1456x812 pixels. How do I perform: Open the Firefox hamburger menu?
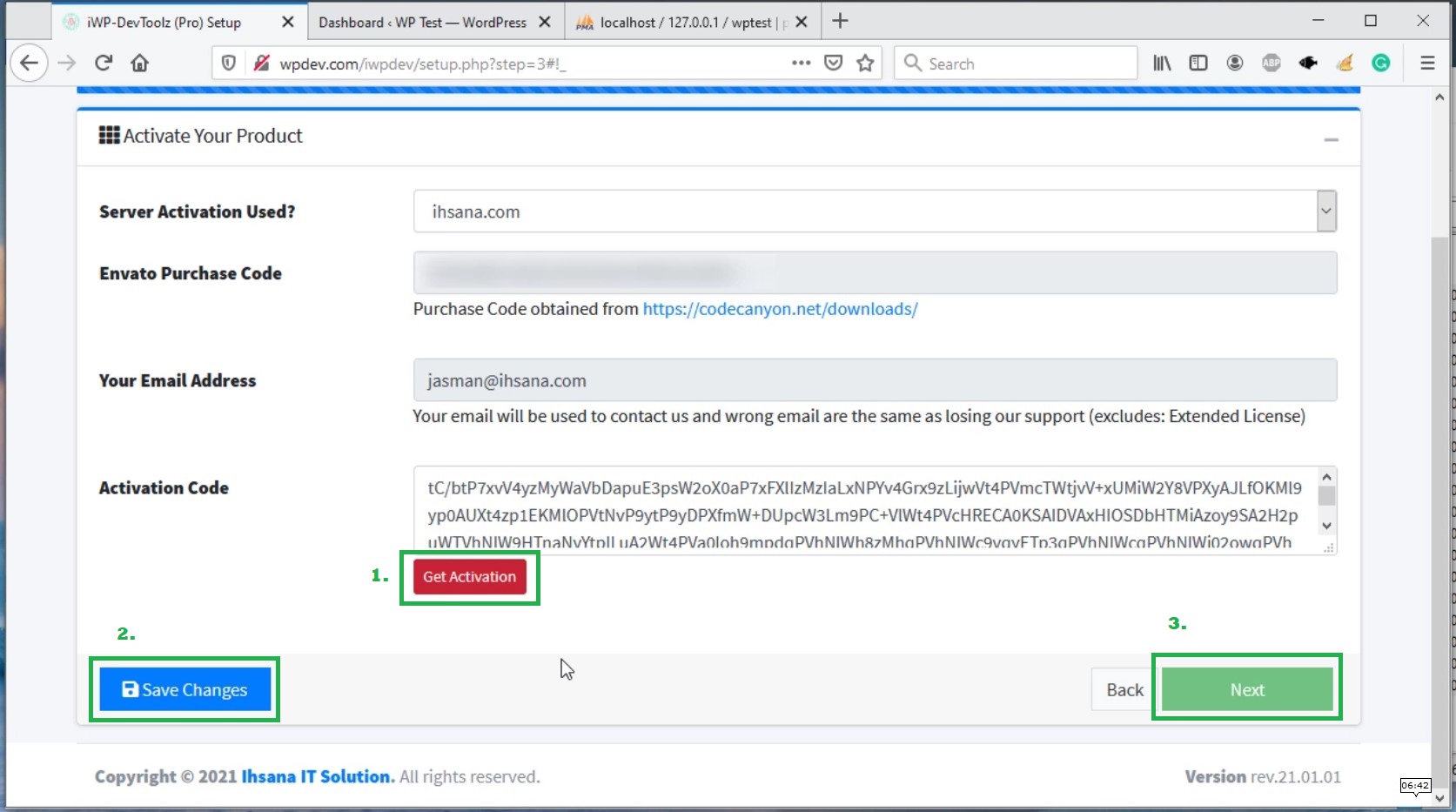1427,63
